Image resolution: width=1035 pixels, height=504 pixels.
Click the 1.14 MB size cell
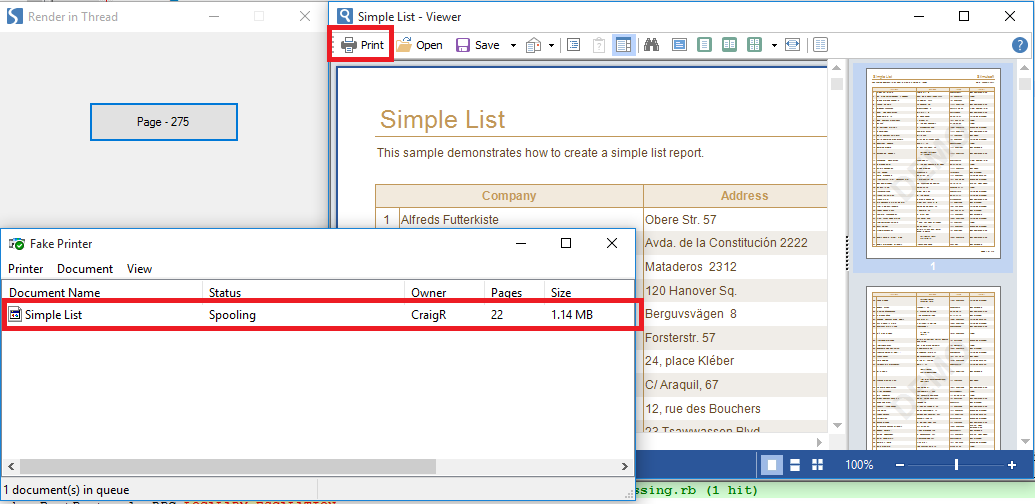click(572, 315)
